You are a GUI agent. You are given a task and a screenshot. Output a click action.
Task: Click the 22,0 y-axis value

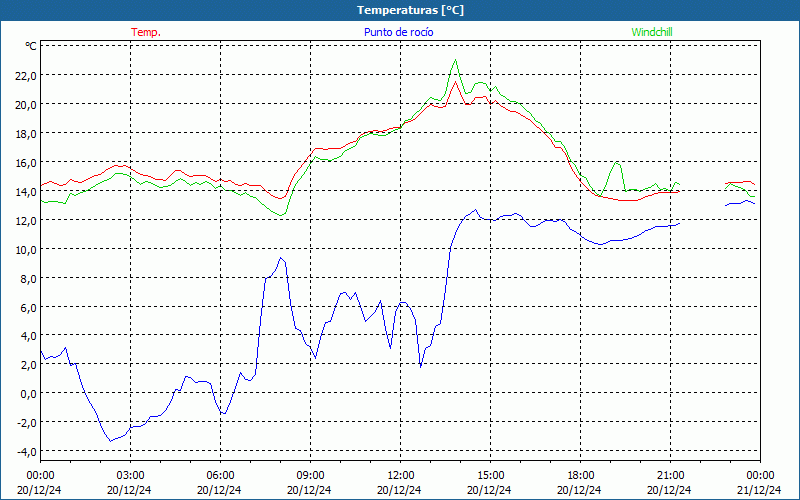pyautogui.click(x=26, y=76)
